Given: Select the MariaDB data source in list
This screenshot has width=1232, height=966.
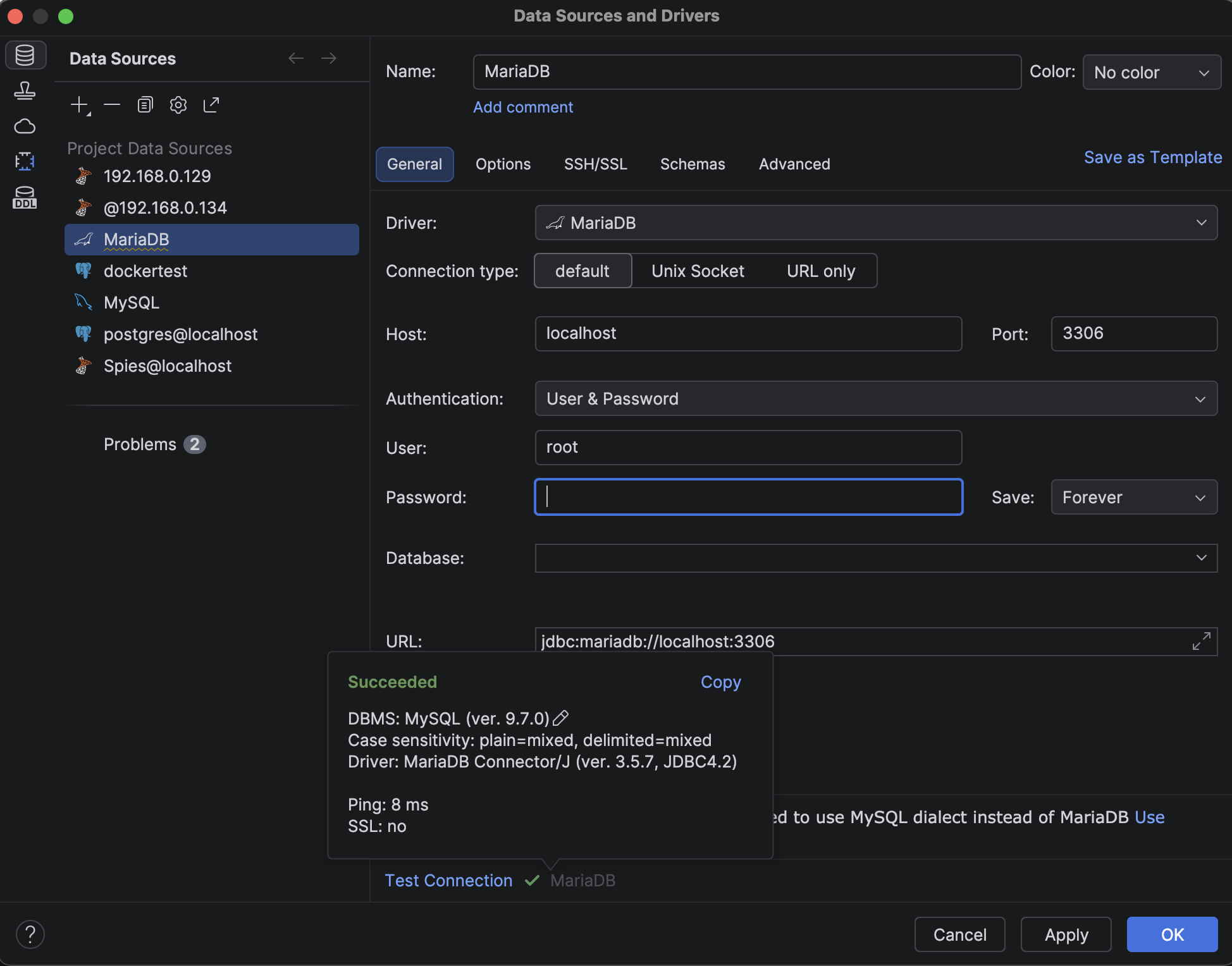Looking at the screenshot, I should 212,240.
